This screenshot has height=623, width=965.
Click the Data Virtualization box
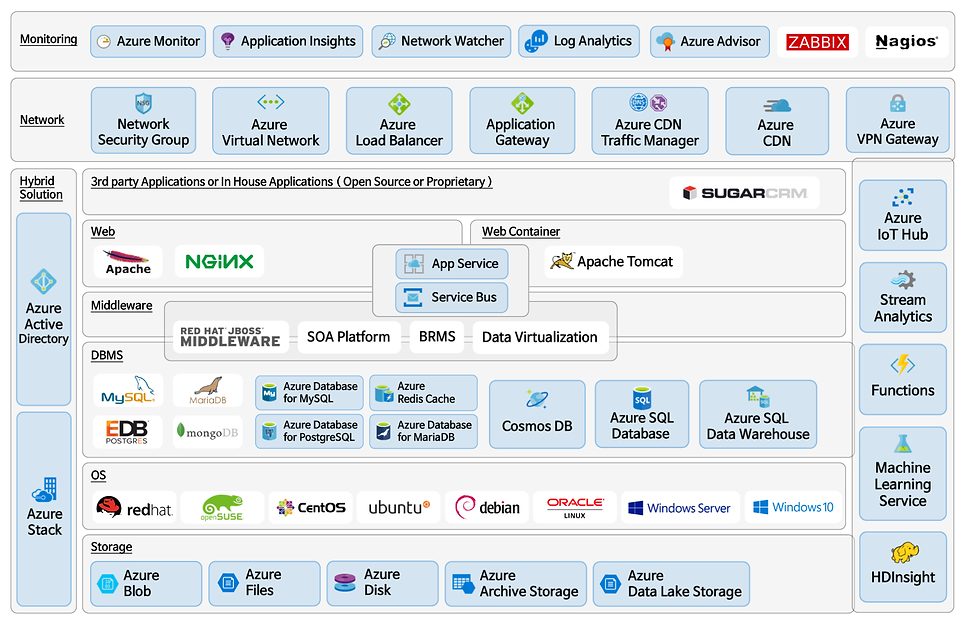click(540, 337)
